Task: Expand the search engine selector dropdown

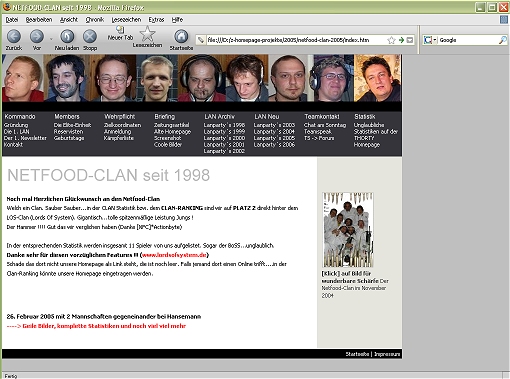Action: pos(435,40)
